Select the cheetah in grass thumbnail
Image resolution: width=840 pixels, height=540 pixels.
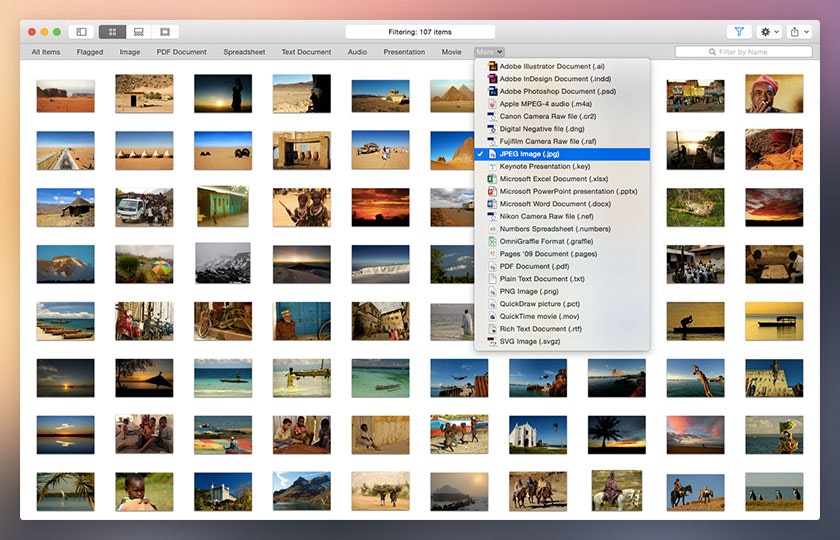(695, 207)
